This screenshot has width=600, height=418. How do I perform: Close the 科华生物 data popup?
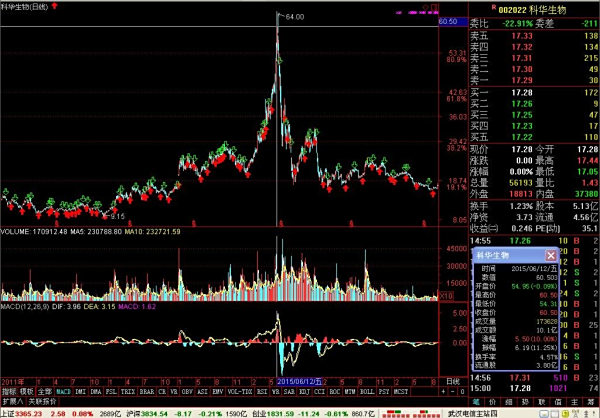pos(550,255)
